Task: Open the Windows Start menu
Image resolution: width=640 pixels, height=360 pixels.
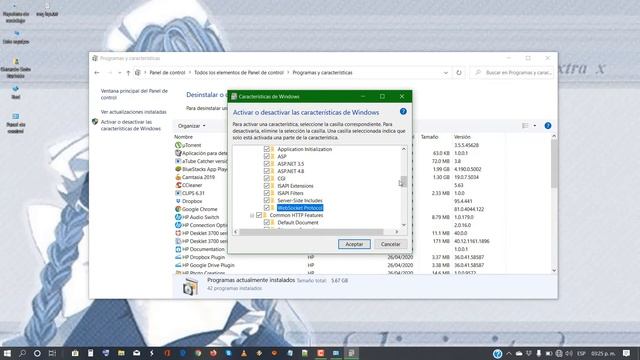Action: tap(7, 353)
